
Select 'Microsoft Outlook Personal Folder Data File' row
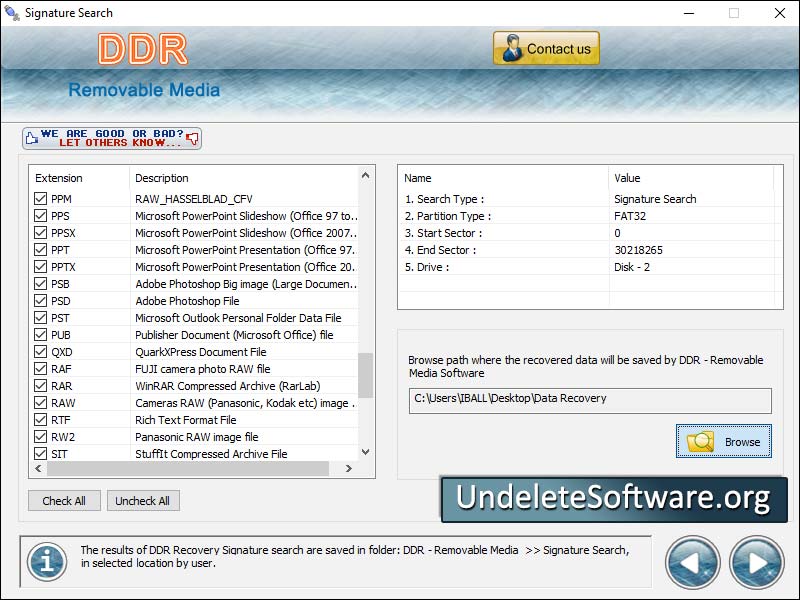click(238, 318)
